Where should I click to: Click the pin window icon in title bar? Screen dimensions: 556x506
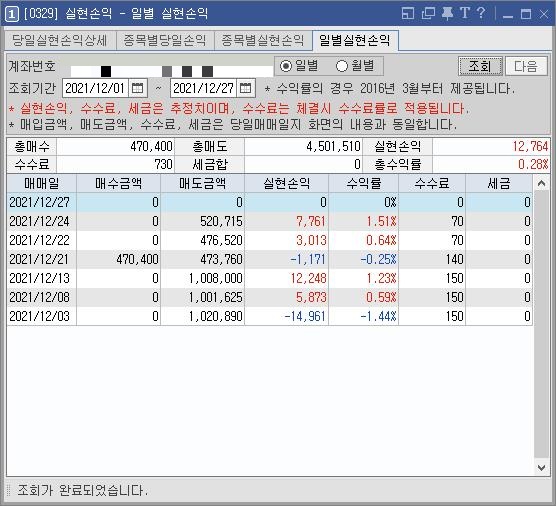point(447,13)
